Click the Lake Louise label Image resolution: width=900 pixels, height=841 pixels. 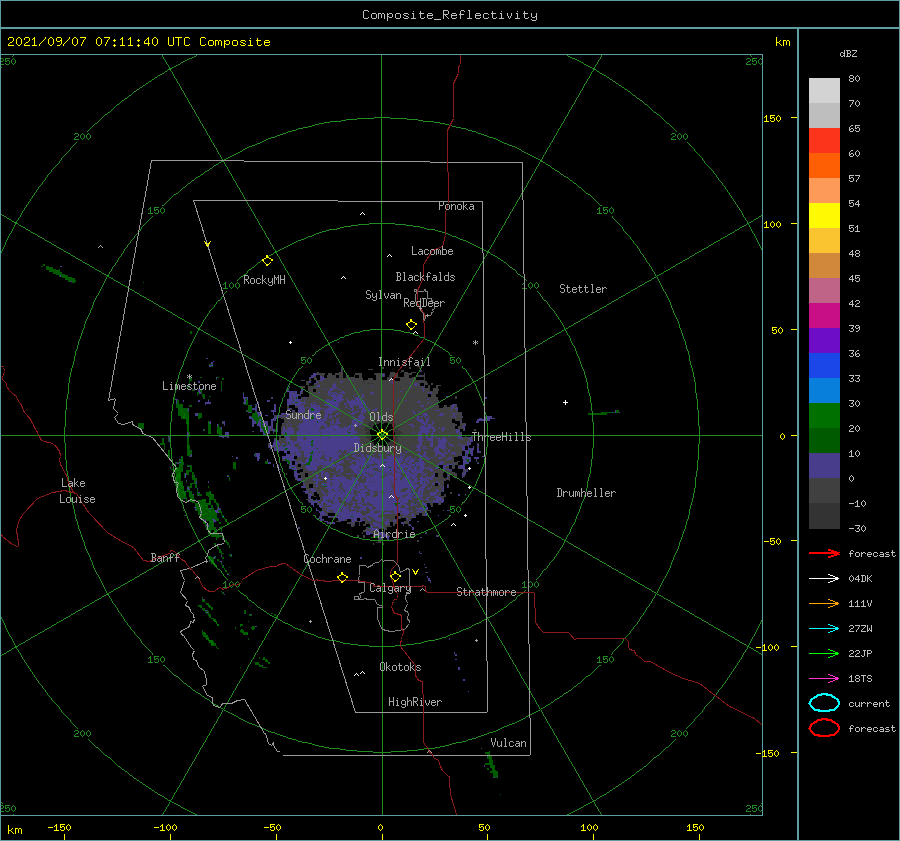coord(77,491)
